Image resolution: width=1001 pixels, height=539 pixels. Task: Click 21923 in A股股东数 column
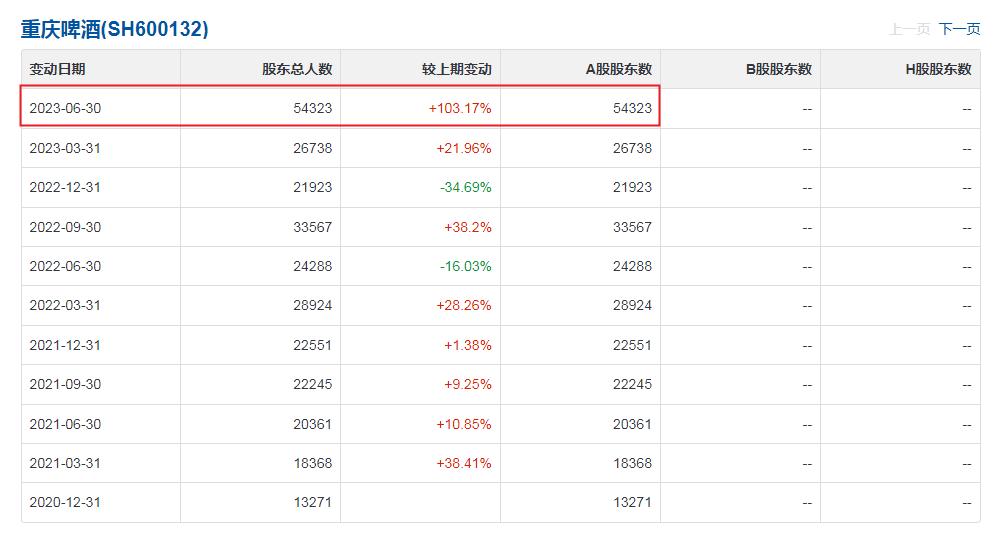click(x=633, y=187)
